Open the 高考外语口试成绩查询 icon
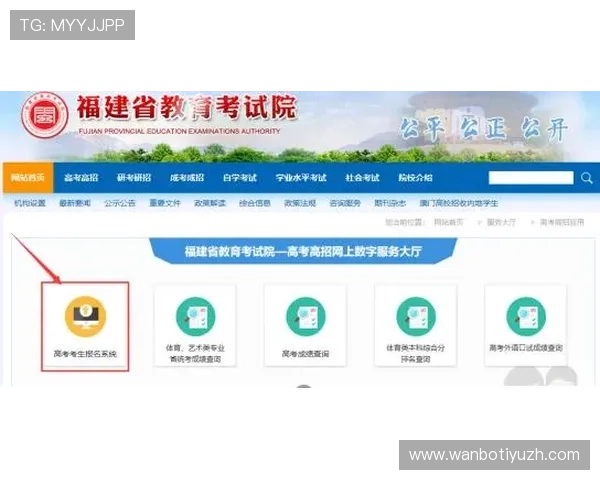Screen dimensions: 600x480 click(x=526, y=317)
